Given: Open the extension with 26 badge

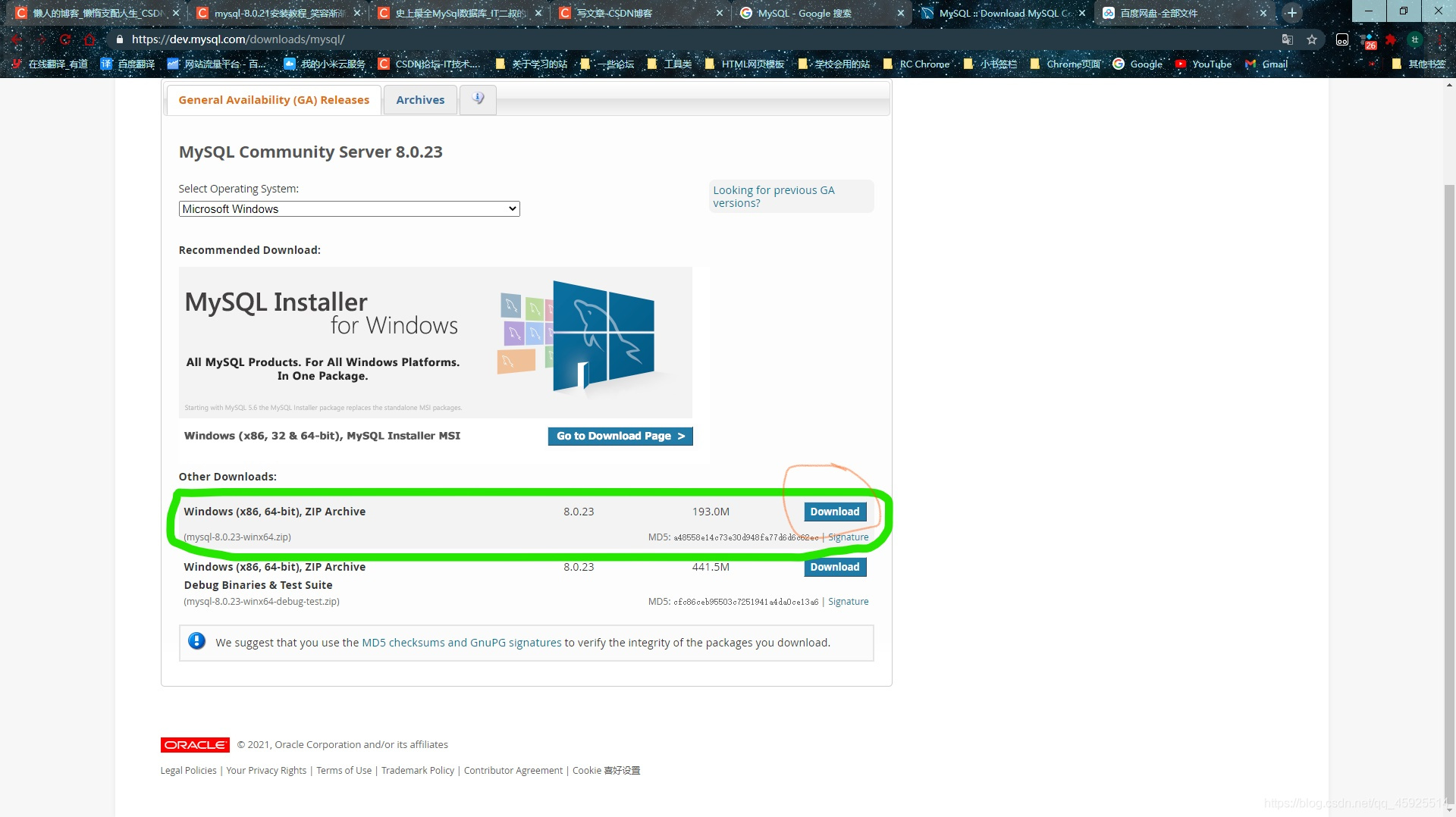Looking at the screenshot, I should click(1367, 40).
